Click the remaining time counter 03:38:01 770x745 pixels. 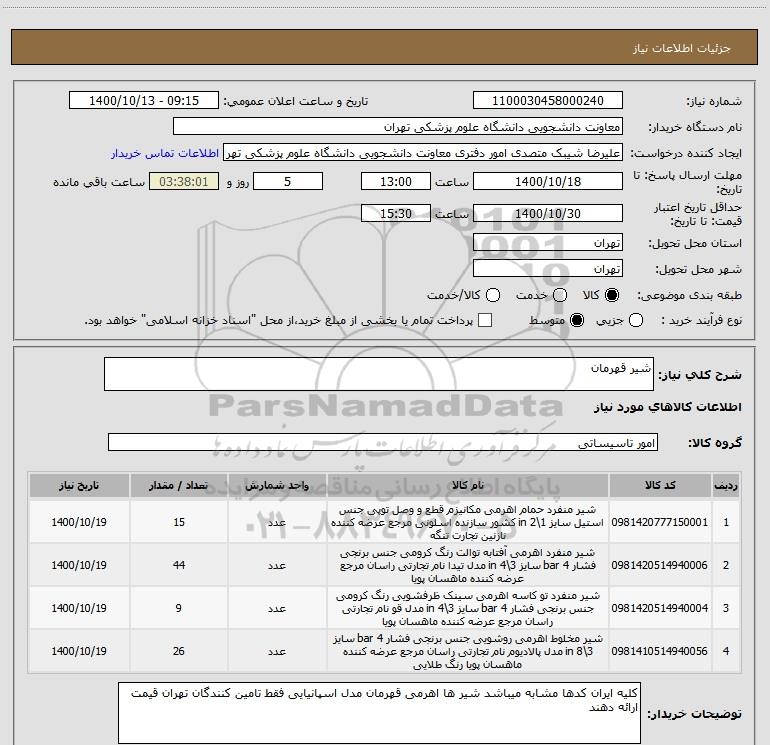tap(184, 182)
